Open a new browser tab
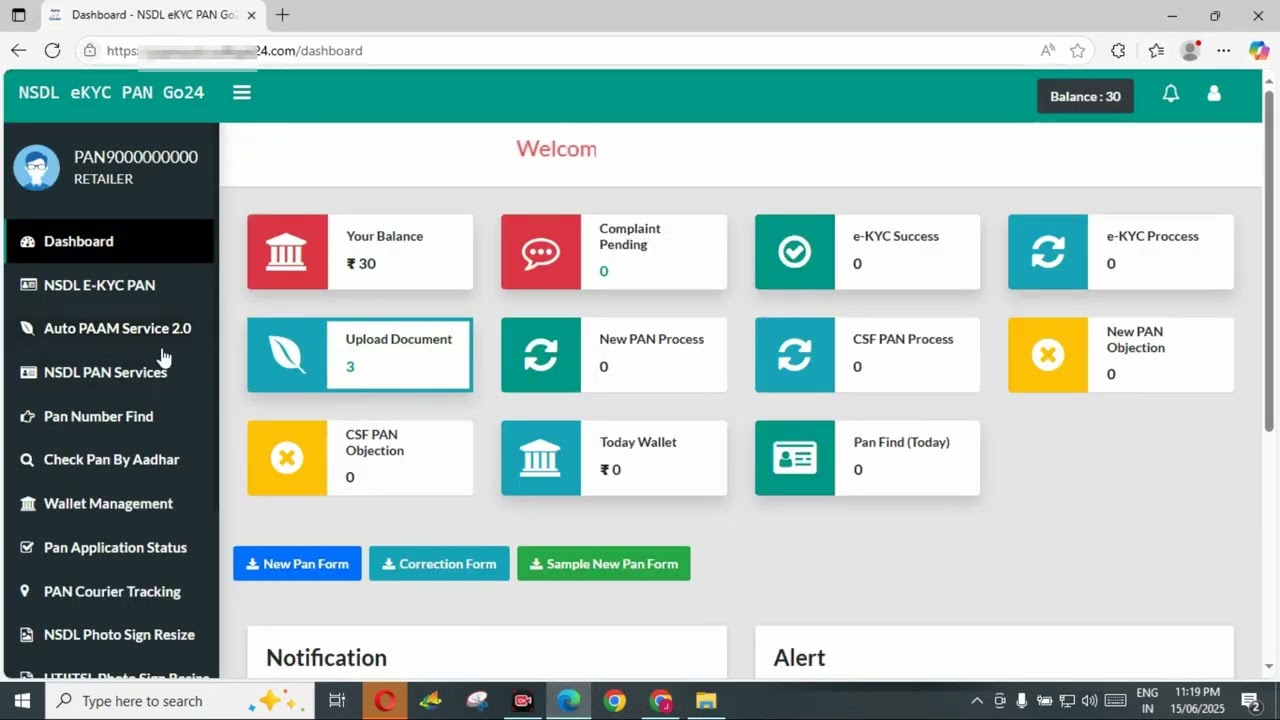The width and height of the screenshot is (1280, 720). [283, 15]
